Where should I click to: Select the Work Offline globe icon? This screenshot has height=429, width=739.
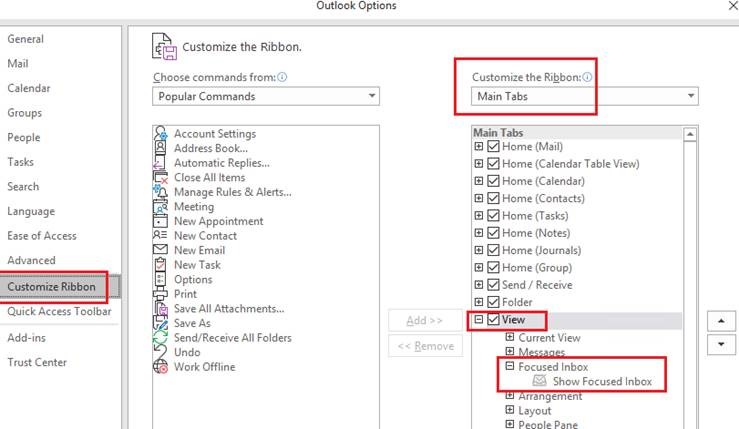(x=161, y=367)
